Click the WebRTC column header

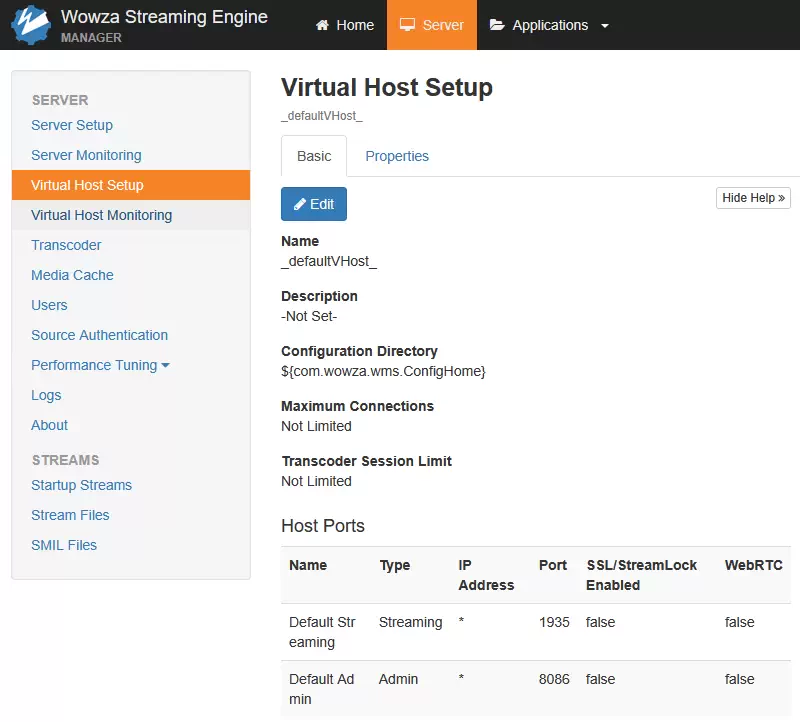tap(754, 565)
